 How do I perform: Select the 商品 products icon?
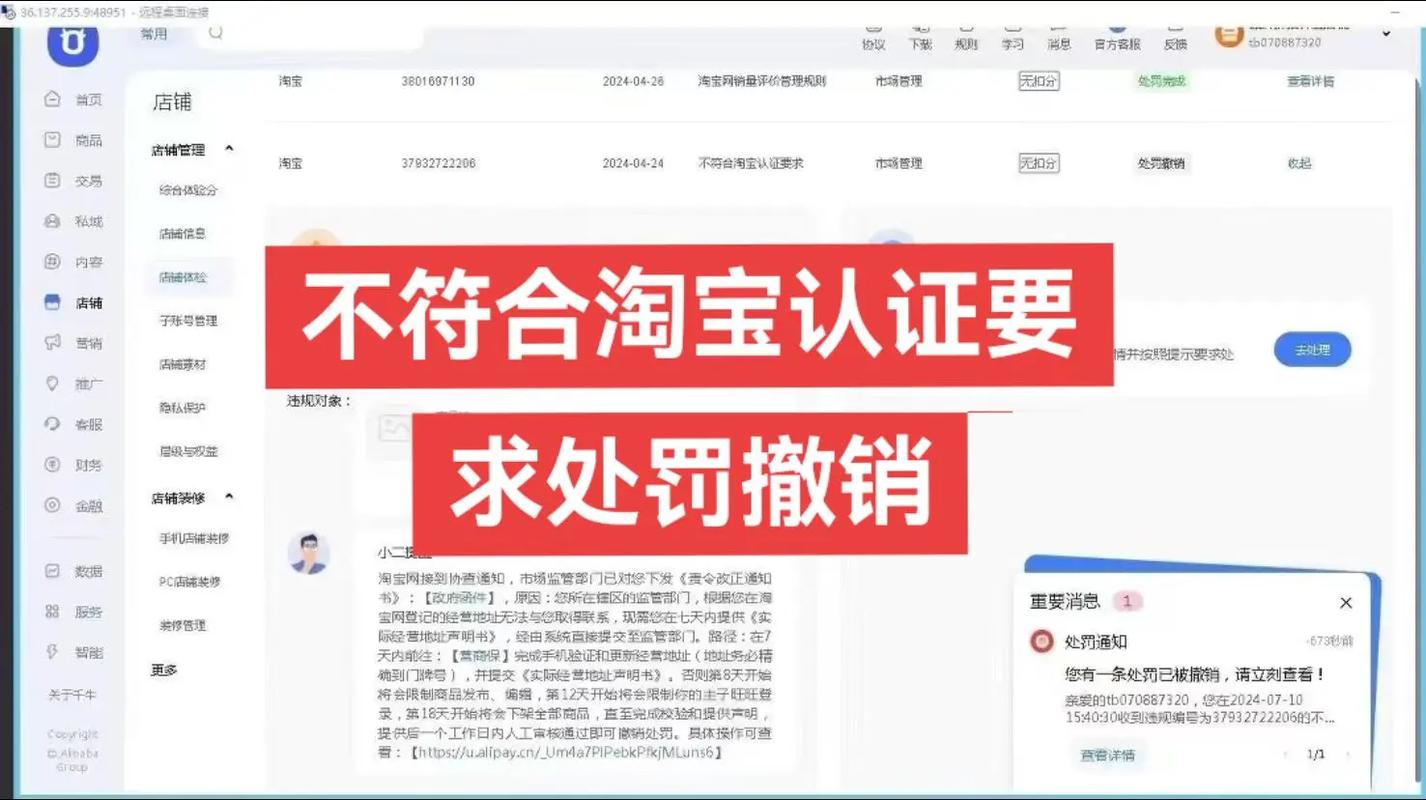coord(54,139)
